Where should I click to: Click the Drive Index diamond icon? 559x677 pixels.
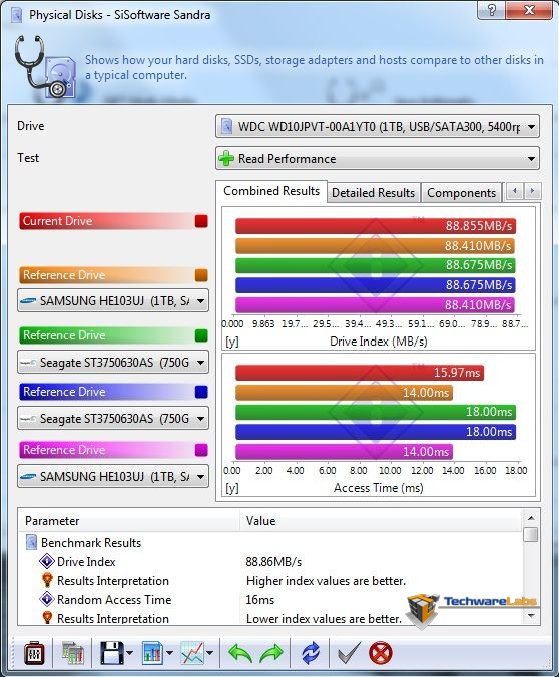pyautogui.click(x=46, y=561)
